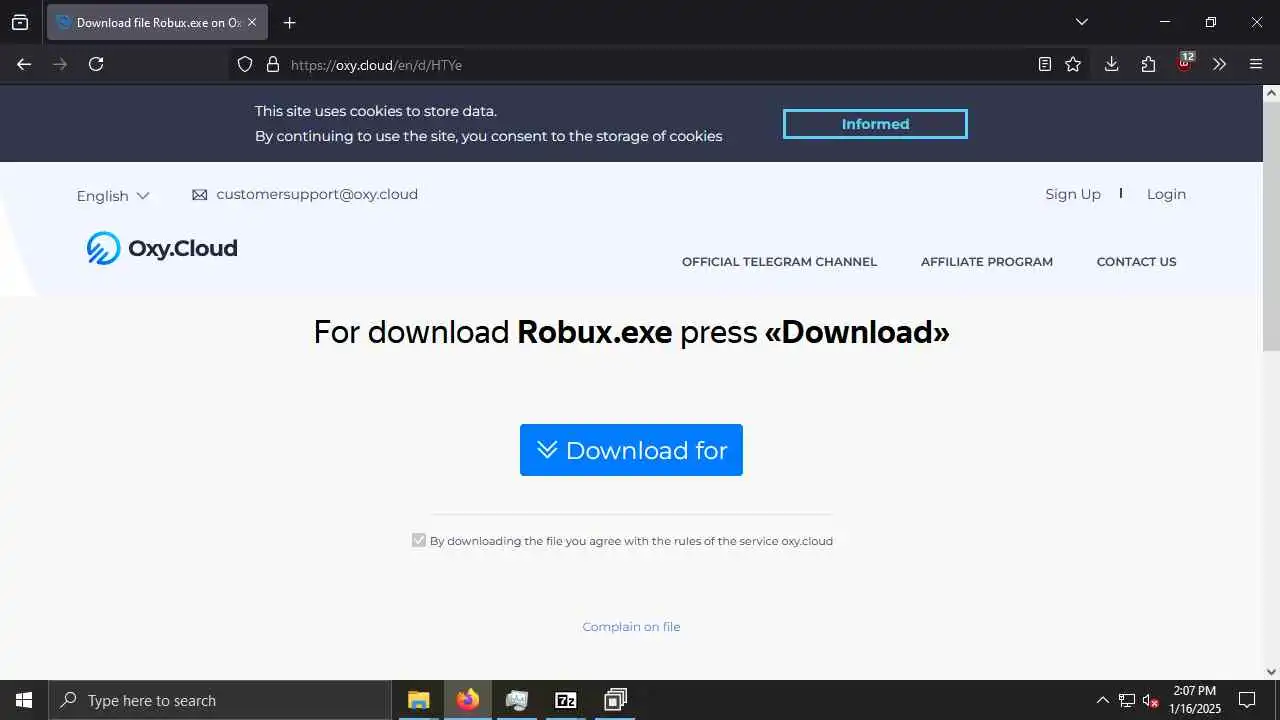Open the tracking protection shield icon

pyautogui.click(x=245, y=64)
